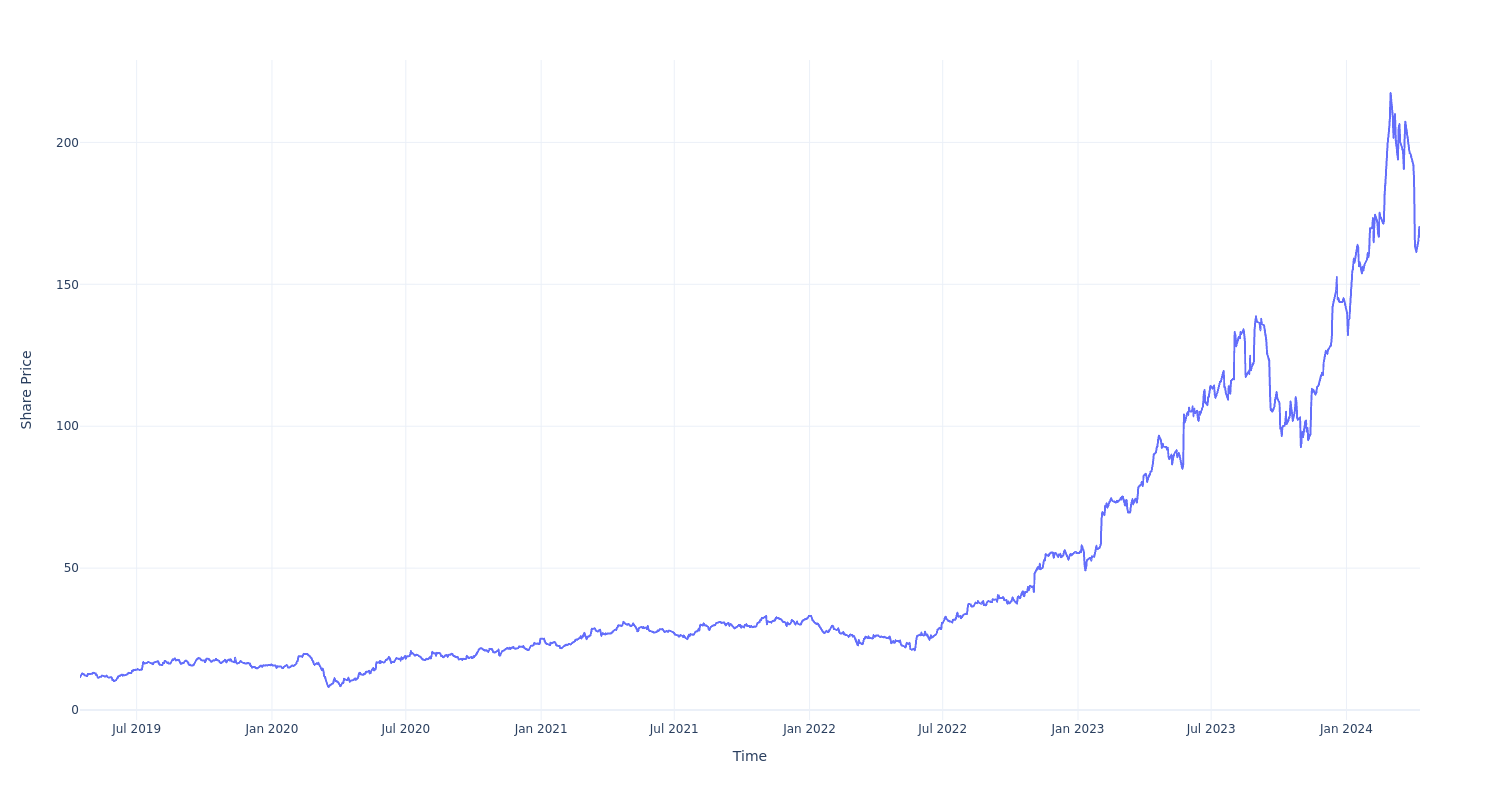The width and height of the screenshot is (1500, 800).
Task: Click the 'Jan 2022' x-axis label
Action: coord(809,729)
